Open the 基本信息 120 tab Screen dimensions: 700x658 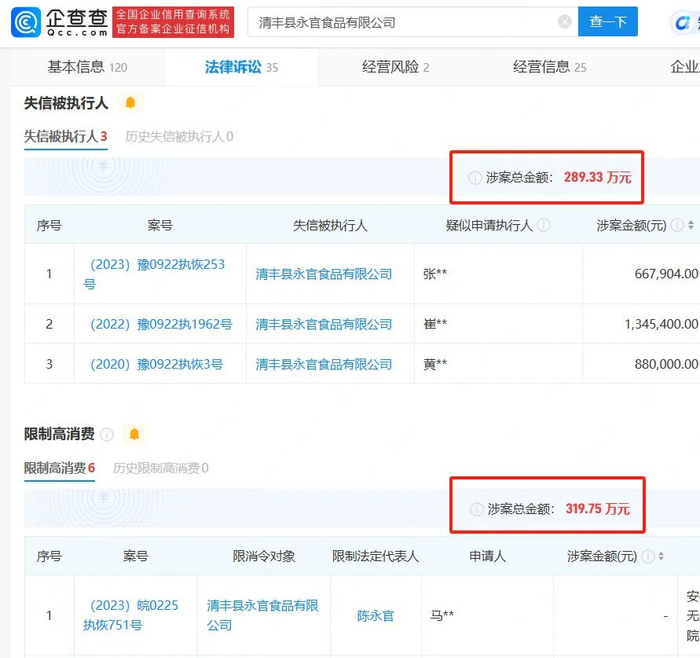88,67
